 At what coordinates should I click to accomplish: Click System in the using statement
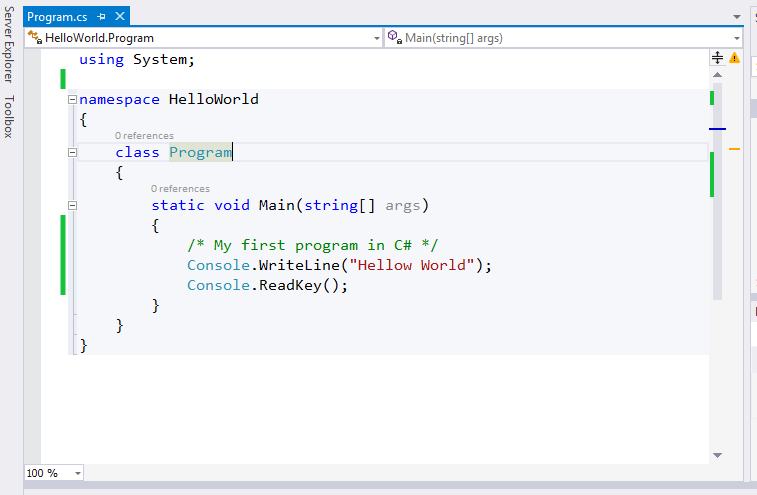tap(160, 59)
